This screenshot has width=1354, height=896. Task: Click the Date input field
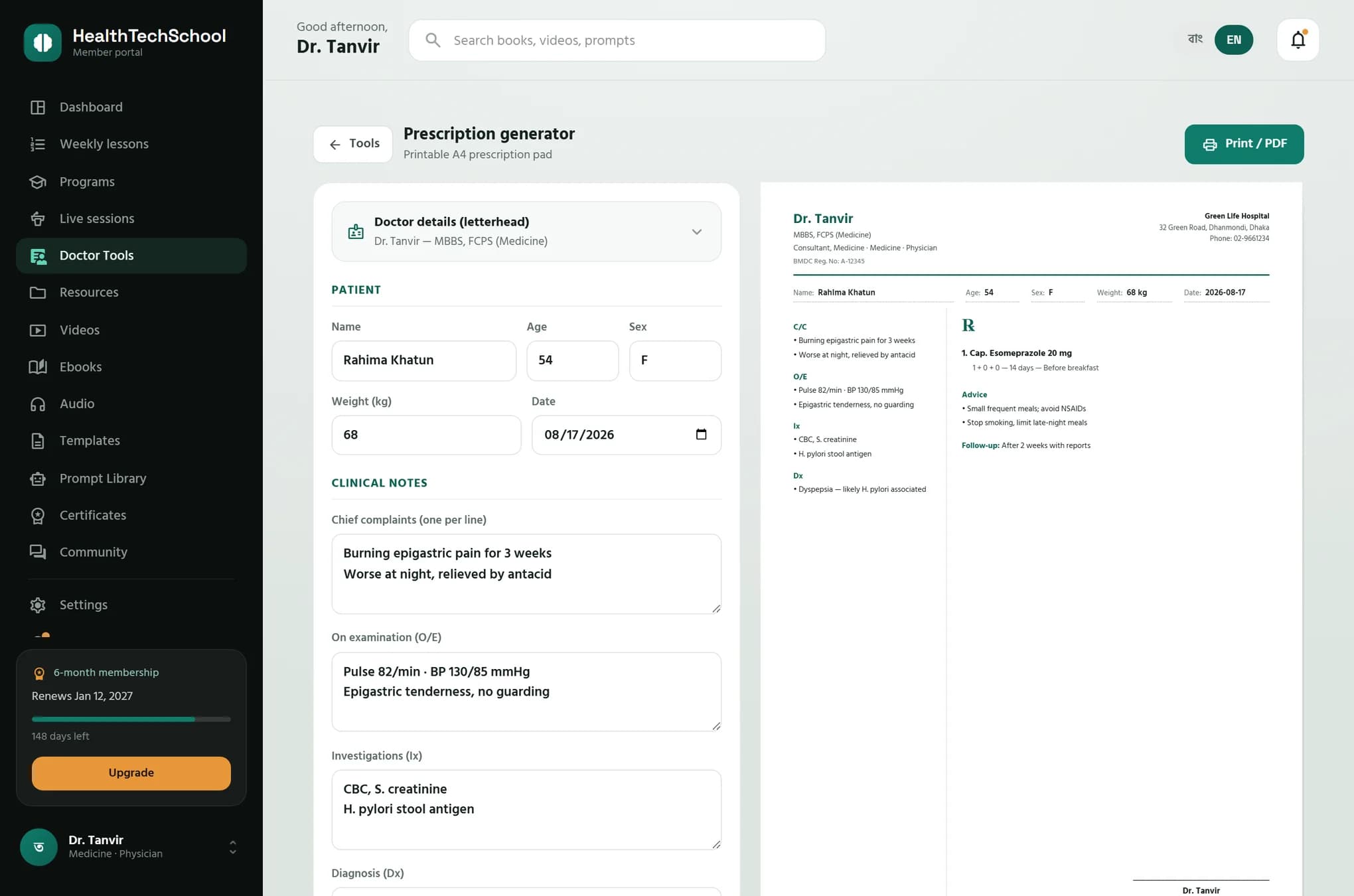click(627, 435)
